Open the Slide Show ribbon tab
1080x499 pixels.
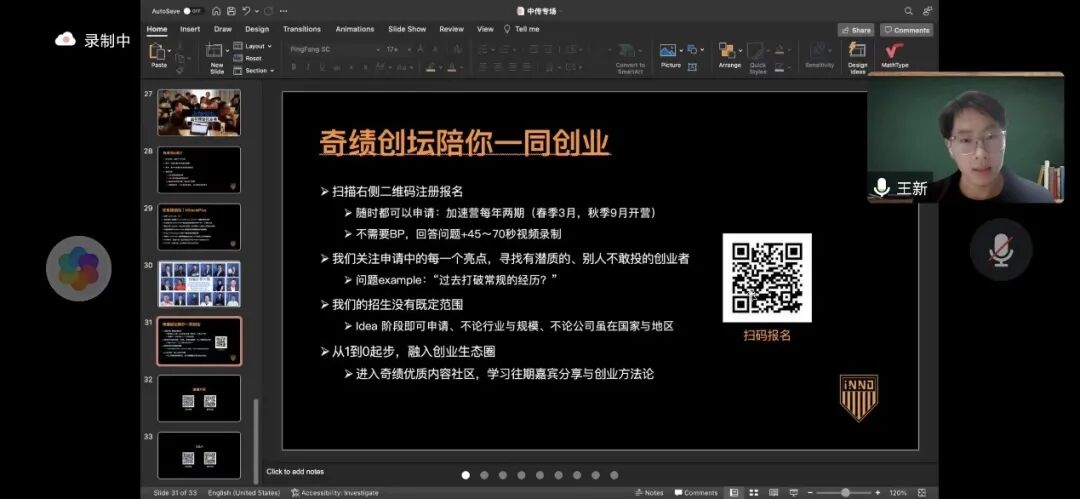tap(407, 29)
